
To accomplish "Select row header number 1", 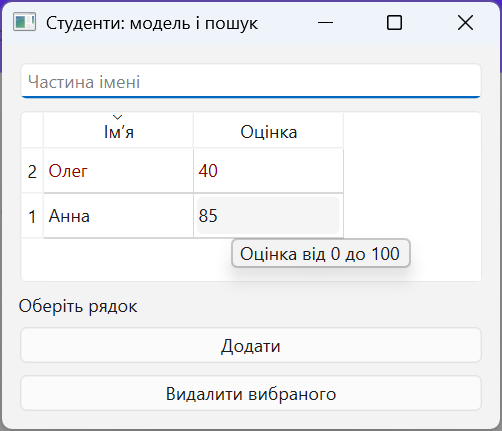I will (32, 216).
